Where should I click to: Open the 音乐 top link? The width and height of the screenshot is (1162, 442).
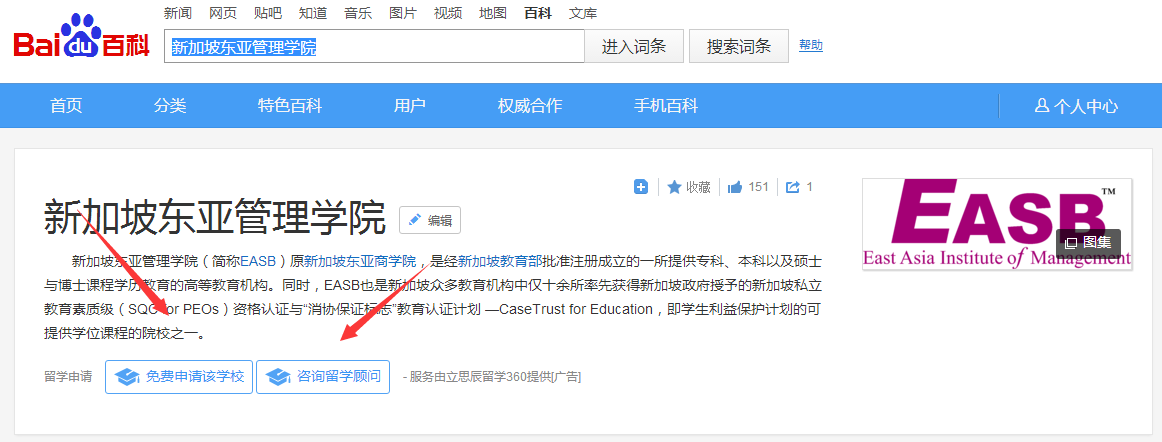358,13
